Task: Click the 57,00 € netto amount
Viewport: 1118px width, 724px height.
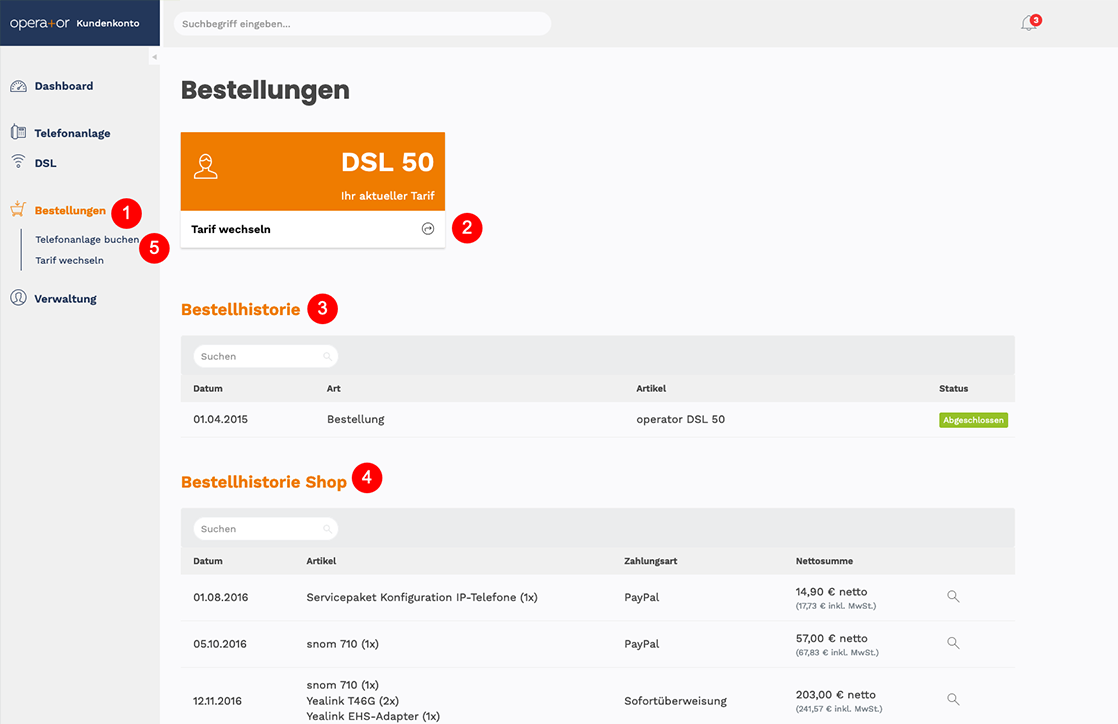Action: coord(831,638)
